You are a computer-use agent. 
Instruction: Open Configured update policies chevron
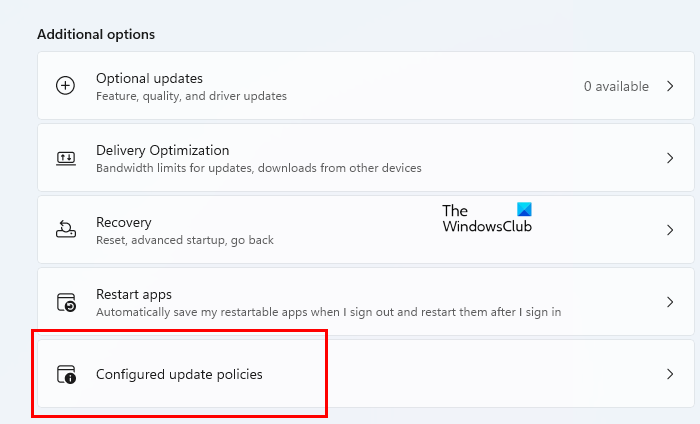point(670,374)
